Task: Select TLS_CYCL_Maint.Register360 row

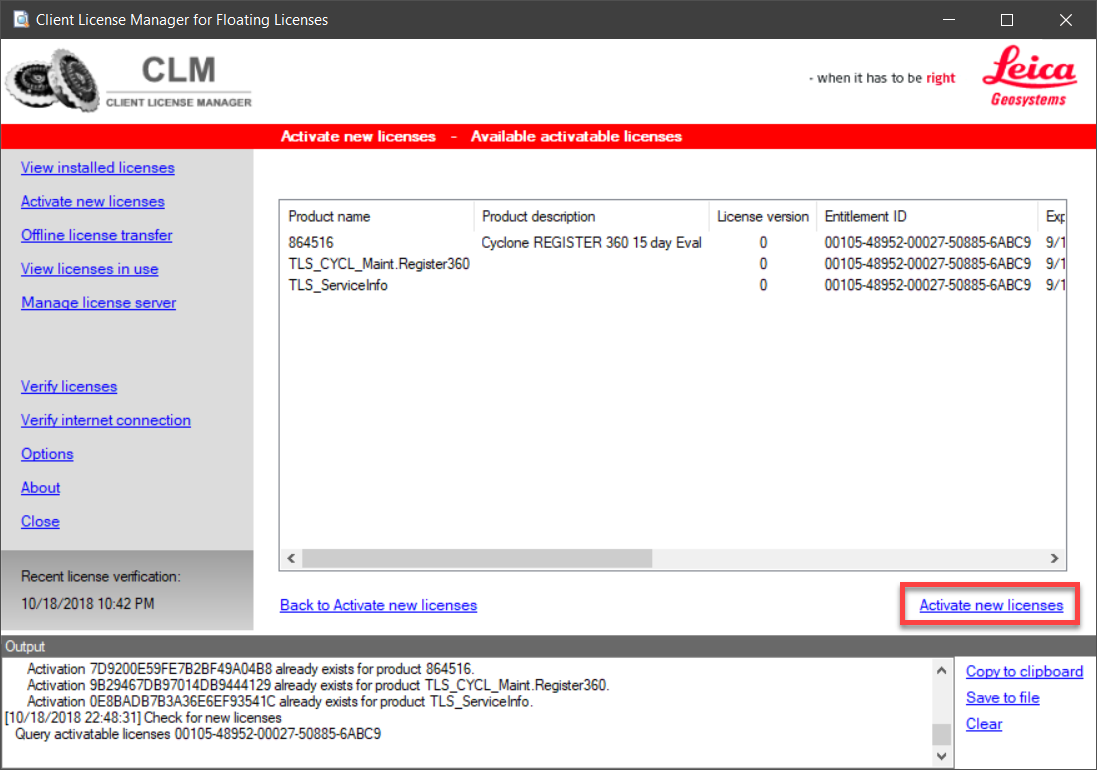Action: click(673, 264)
